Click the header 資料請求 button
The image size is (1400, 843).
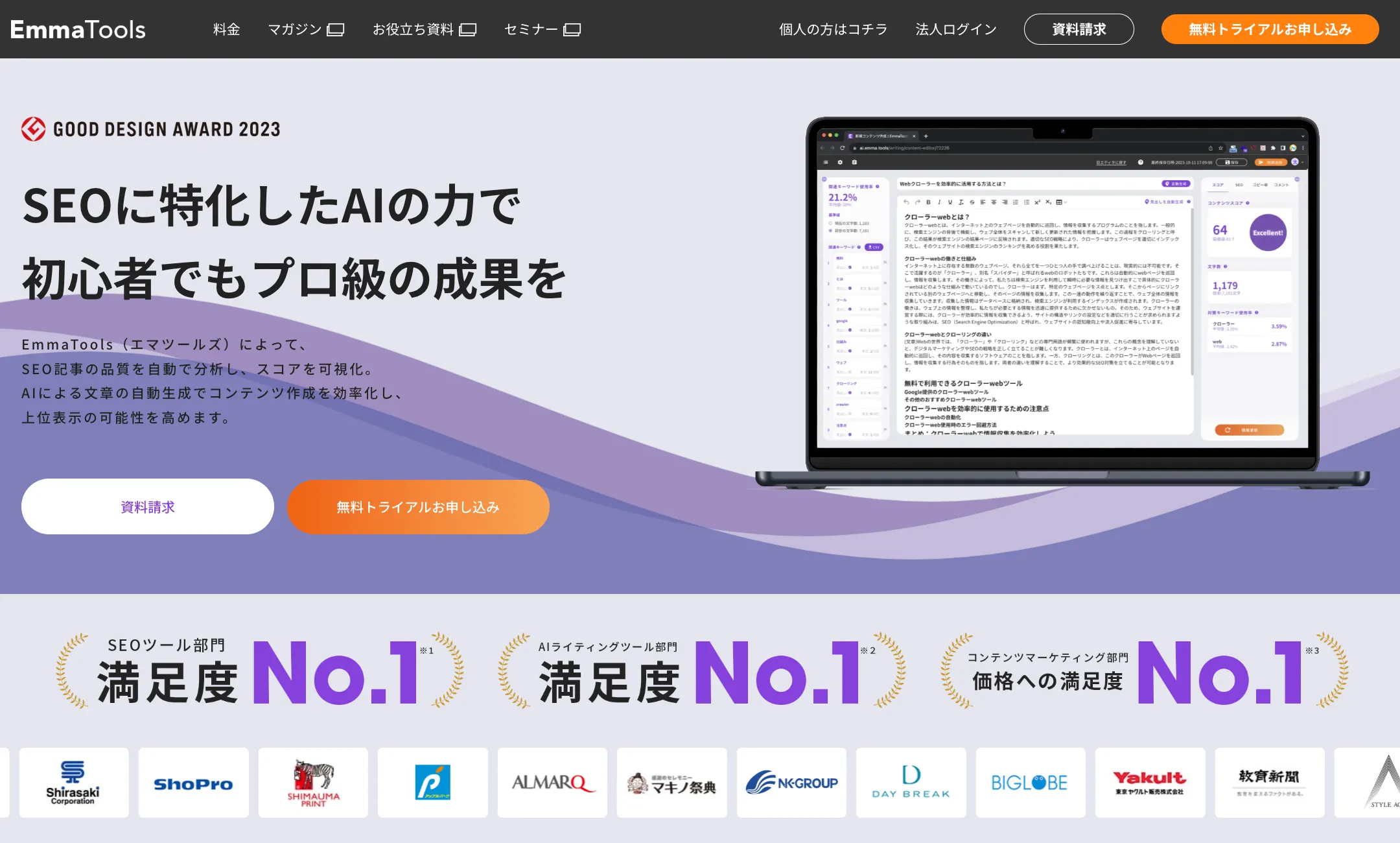point(1079,29)
